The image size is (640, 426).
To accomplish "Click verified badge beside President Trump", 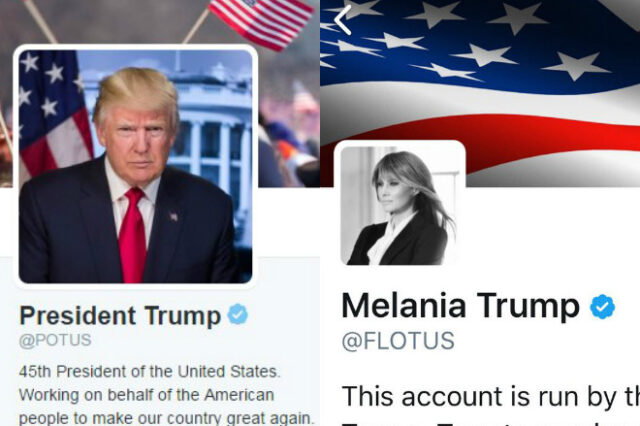I will pyautogui.click(x=238, y=314).
